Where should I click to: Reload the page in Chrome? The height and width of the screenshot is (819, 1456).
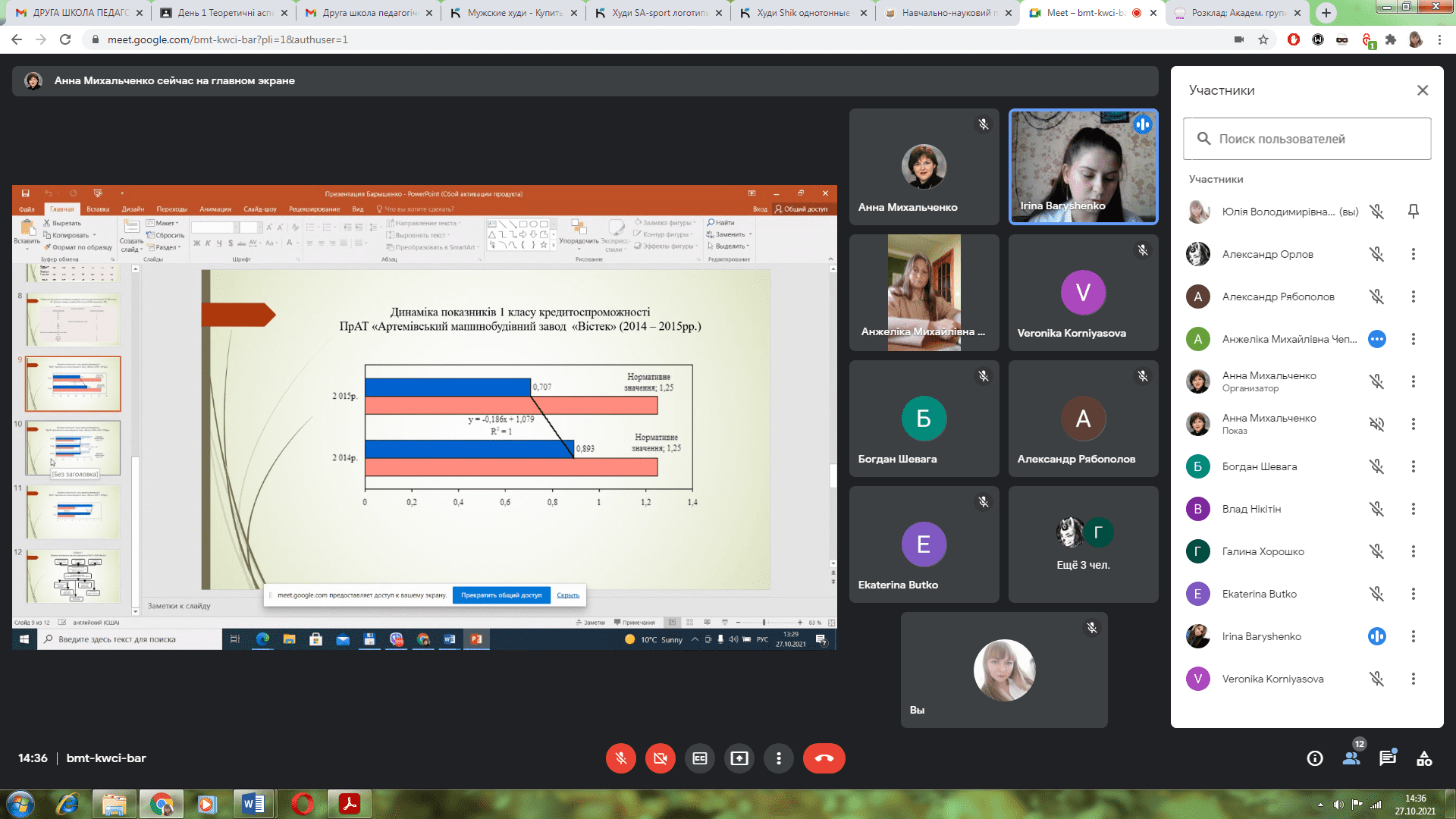pyautogui.click(x=65, y=39)
